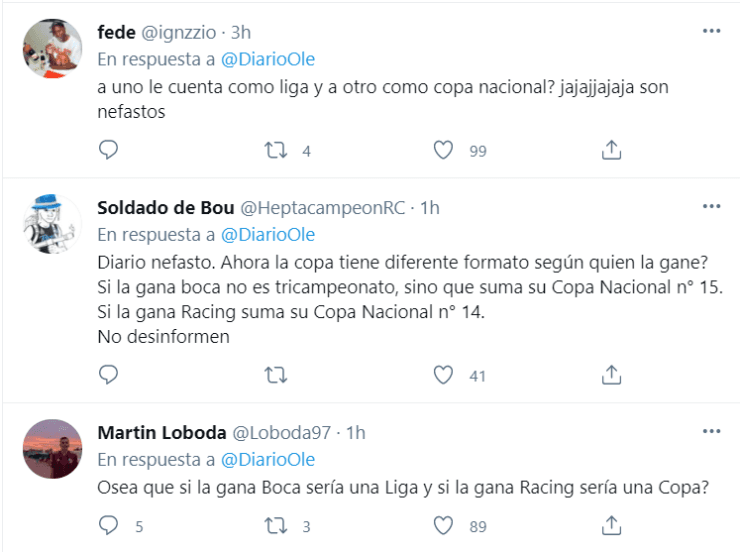
Task: Open @DiarioOle link in fede's reply
Action: click(x=267, y=59)
